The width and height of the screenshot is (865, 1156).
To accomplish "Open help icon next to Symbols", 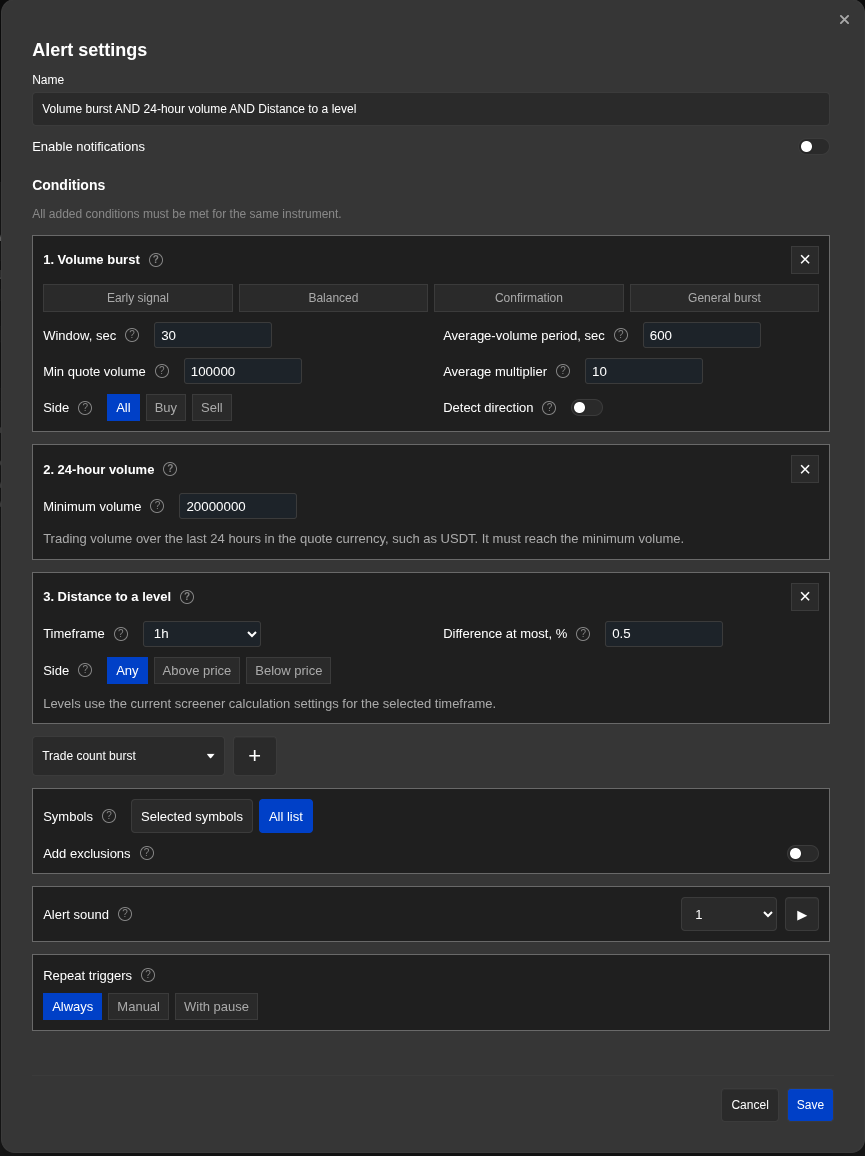I will click(109, 815).
